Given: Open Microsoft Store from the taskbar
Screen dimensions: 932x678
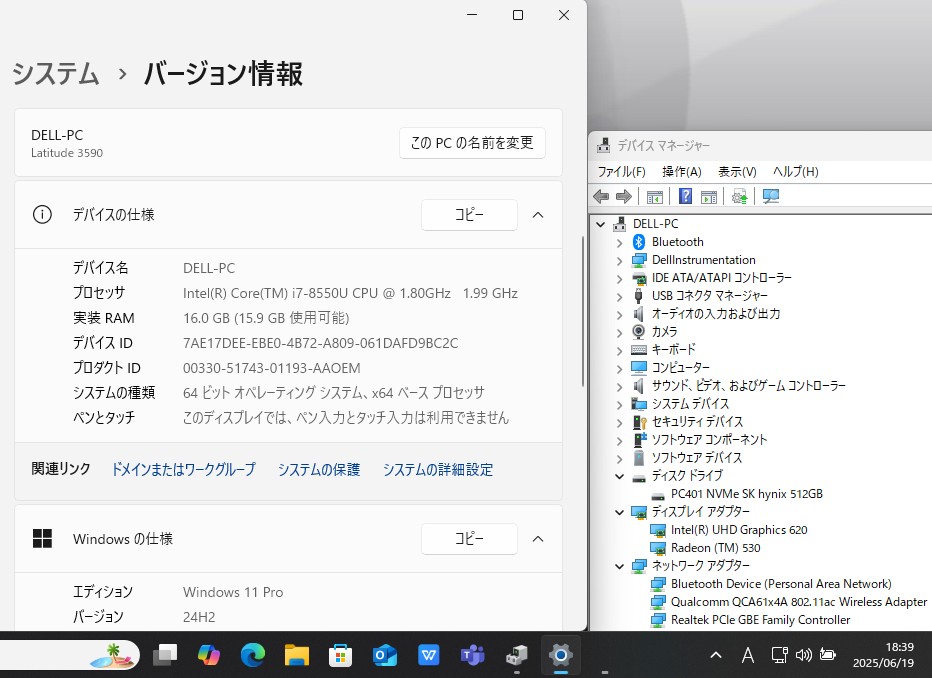Looking at the screenshot, I should (x=341, y=655).
